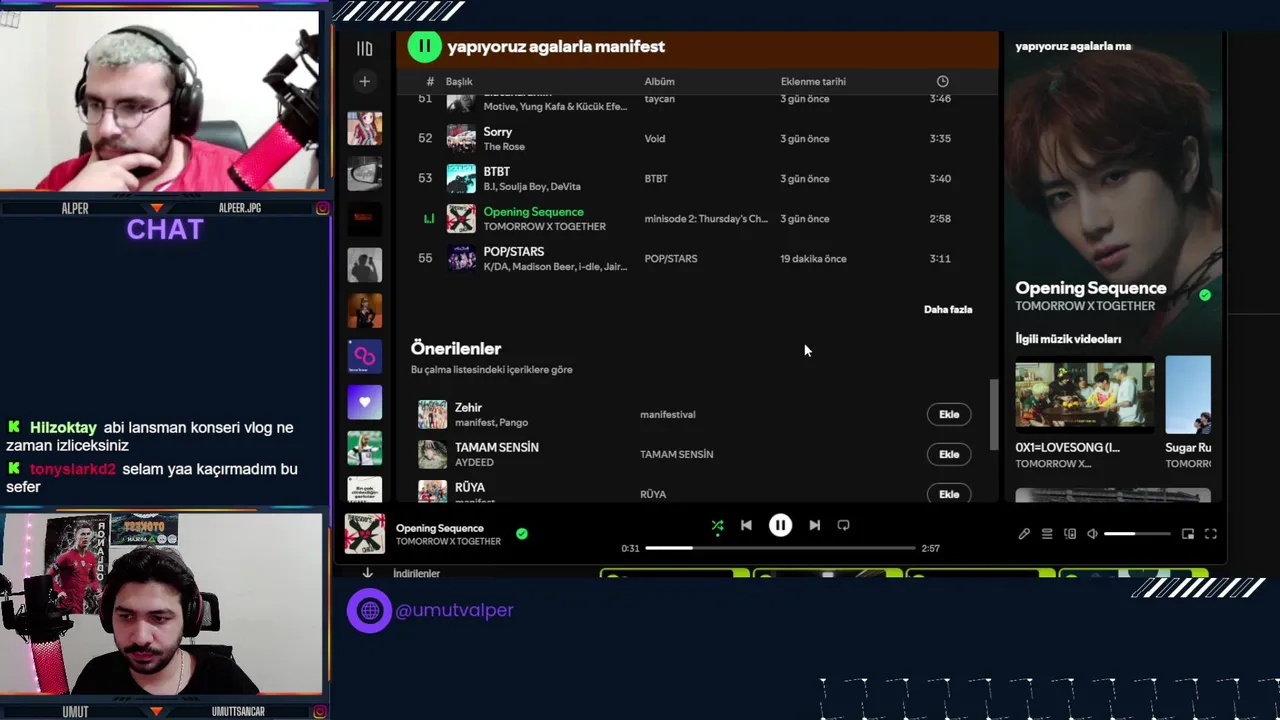Click the Instagram icon beside ALPEER.JPG
Image resolution: width=1280 pixels, height=720 pixels.
point(322,208)
